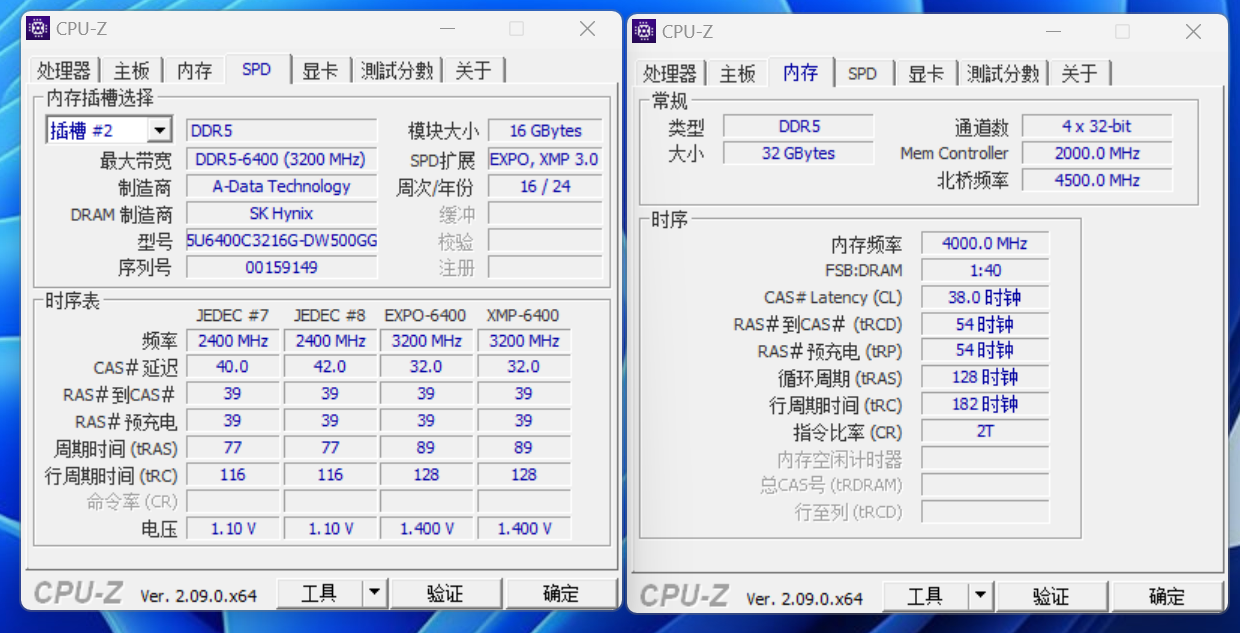Click the 32 GBytes size field
This screenshot has height=633, width=1240.
tap(798, 153)
